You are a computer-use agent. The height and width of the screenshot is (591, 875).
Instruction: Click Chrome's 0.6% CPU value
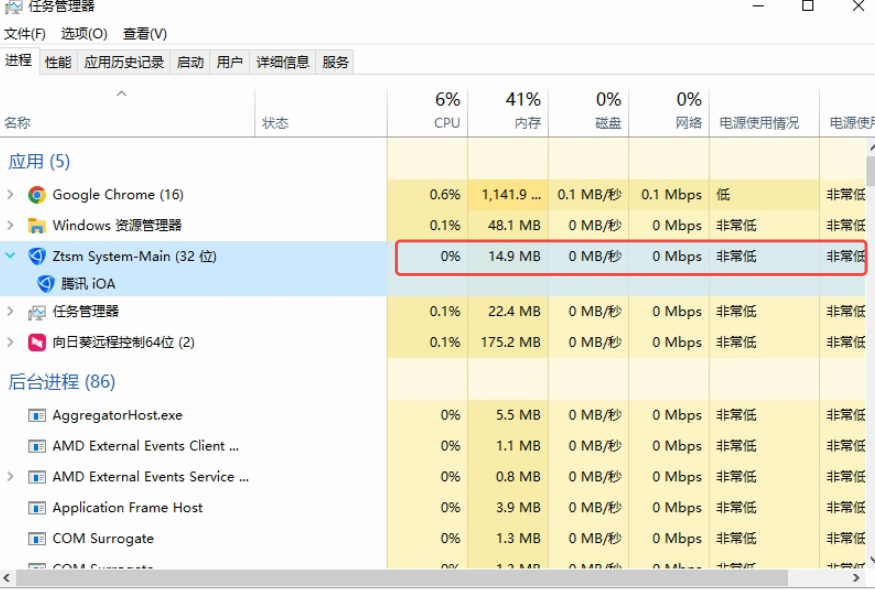click(x=445, y=195)
